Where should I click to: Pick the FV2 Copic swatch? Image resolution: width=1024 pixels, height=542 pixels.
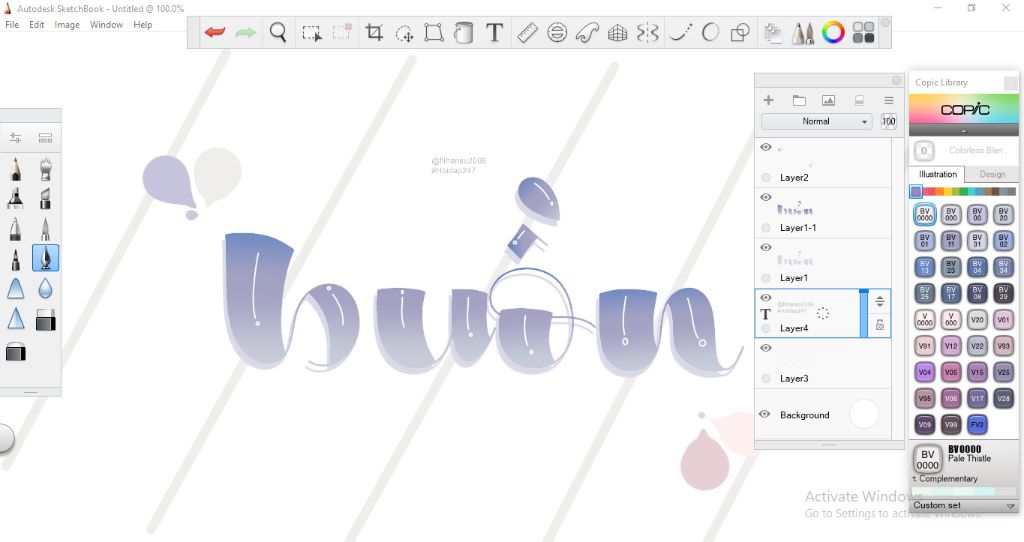[977, 424]
